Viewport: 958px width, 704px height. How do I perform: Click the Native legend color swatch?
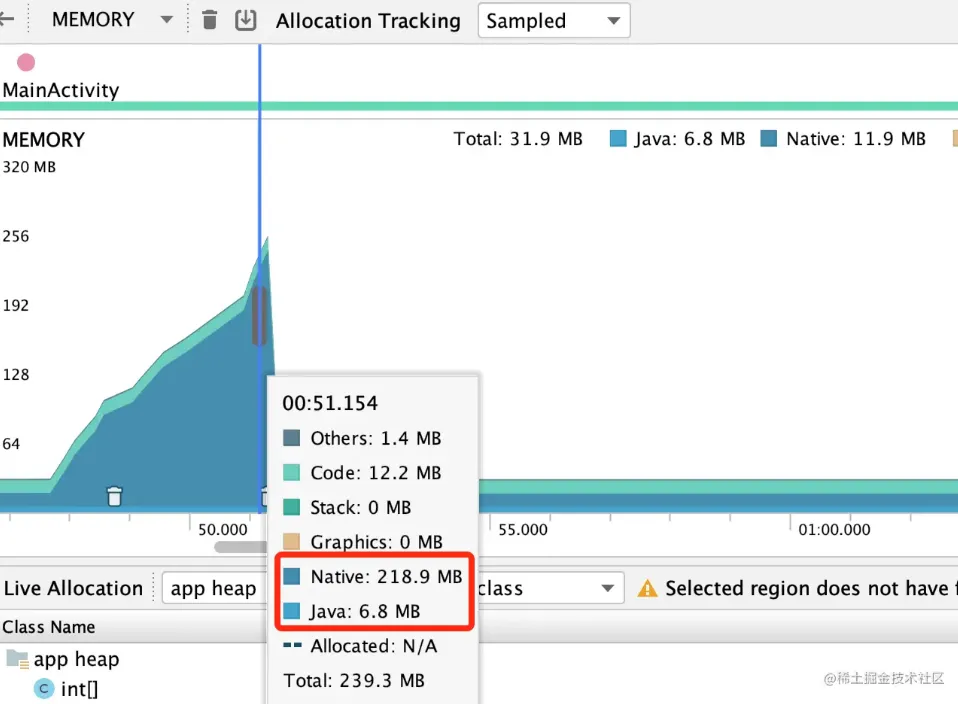tap(769, 139)
